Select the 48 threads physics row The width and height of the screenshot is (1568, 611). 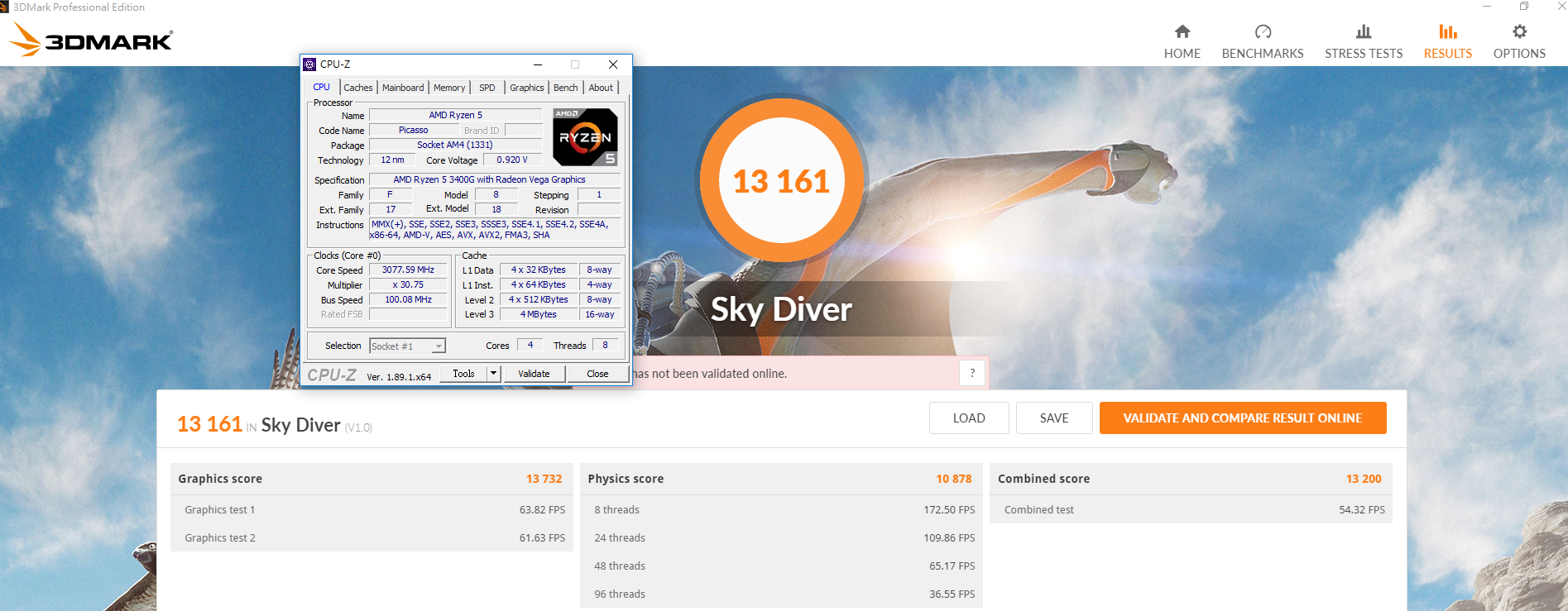(x=781, y=566)
